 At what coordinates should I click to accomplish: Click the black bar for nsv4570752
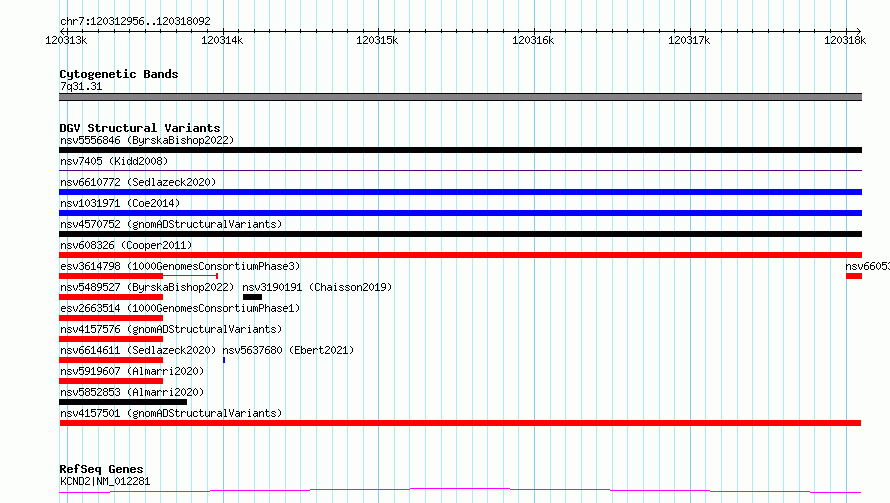[x=460, y=234]
